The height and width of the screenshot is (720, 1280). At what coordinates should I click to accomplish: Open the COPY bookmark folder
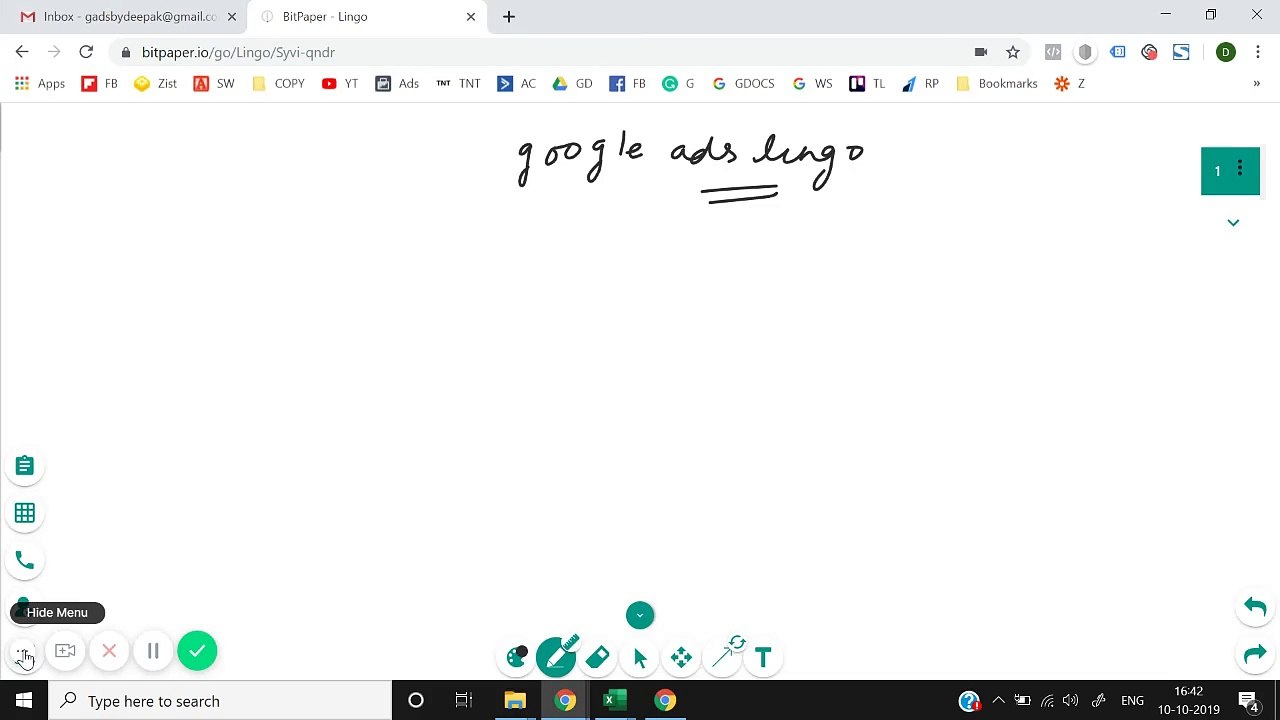pos(278,84)
